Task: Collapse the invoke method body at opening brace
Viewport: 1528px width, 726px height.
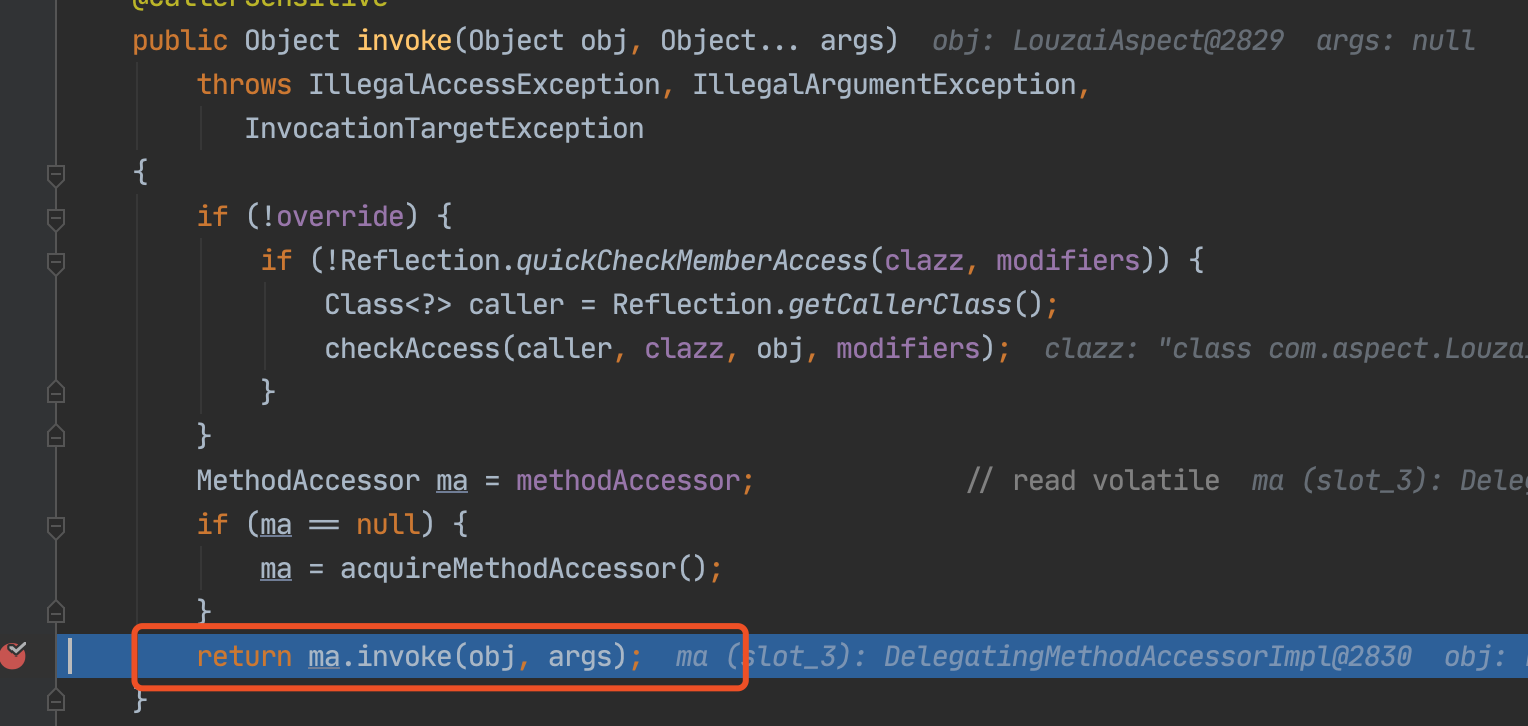Action: tap(56, 174)
